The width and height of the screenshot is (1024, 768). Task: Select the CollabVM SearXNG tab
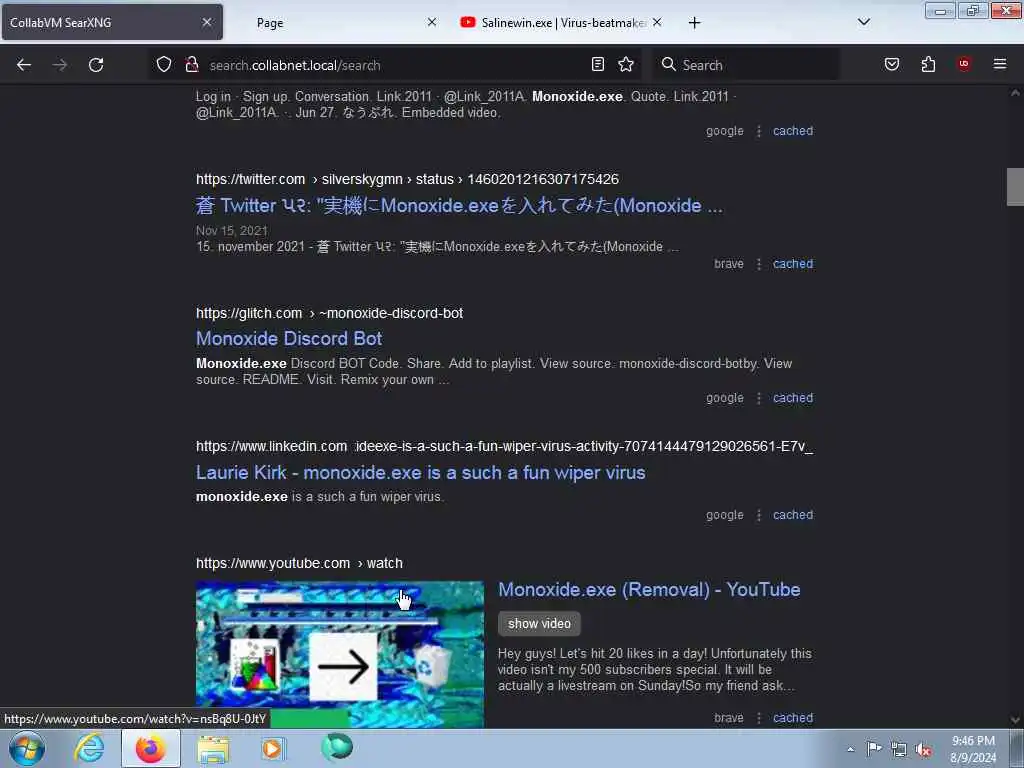(111, 22)
